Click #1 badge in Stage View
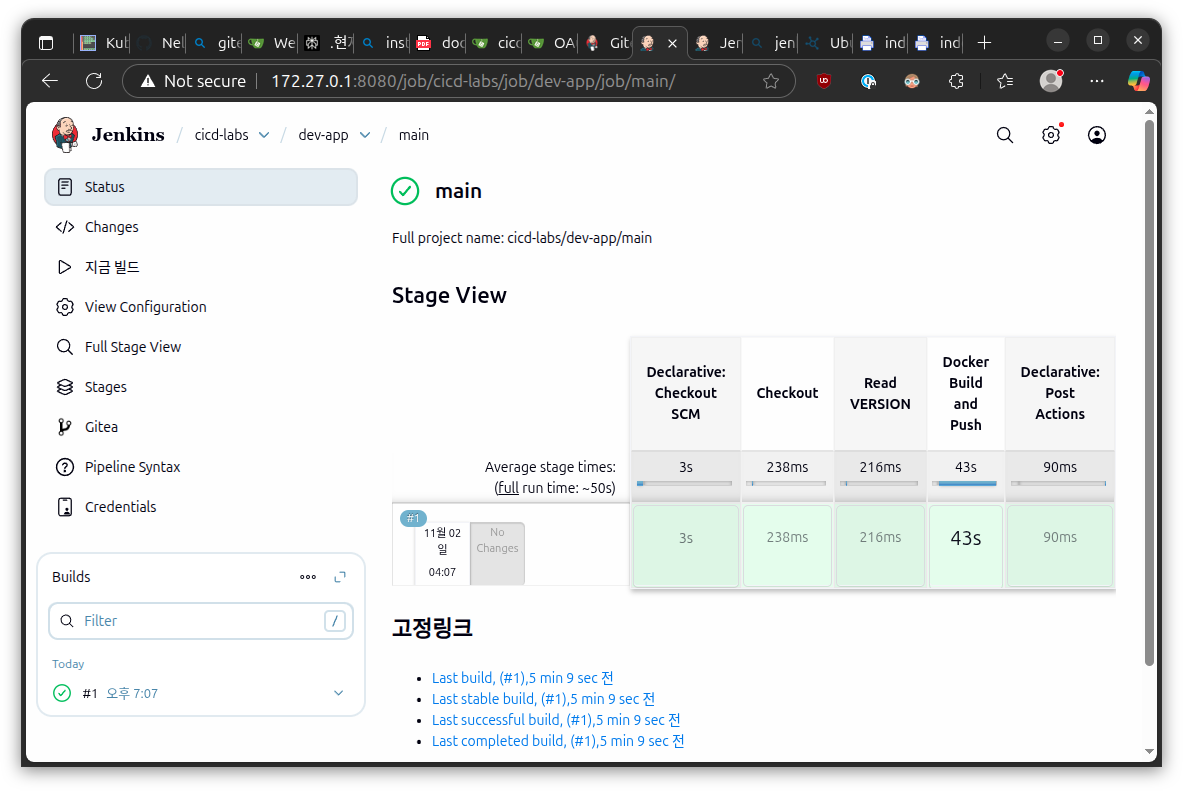The height and width of the screenshot is (791, 1183). (x=413, y=519)
